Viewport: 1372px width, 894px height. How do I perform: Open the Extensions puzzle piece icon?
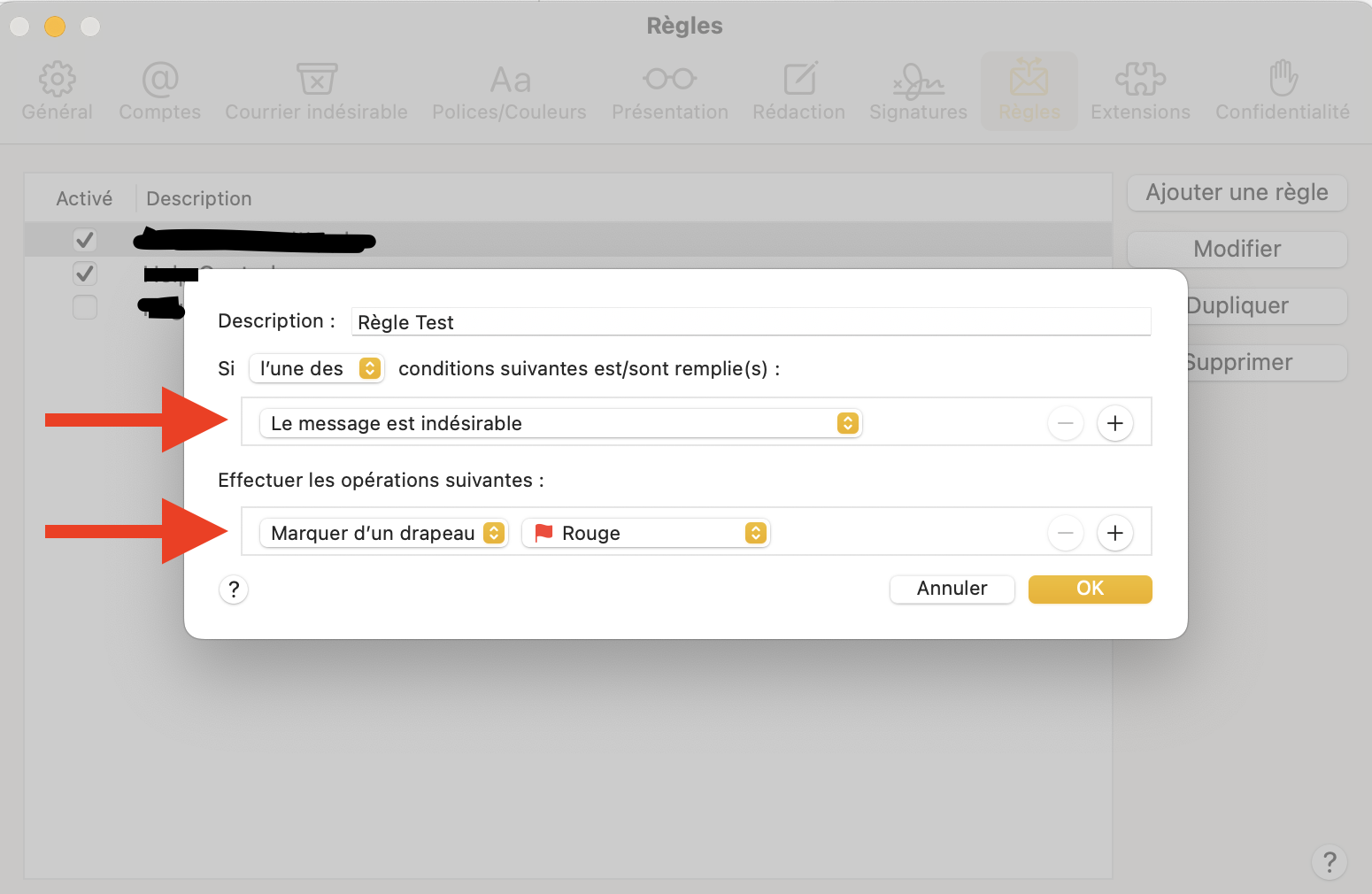point(1140,80)
